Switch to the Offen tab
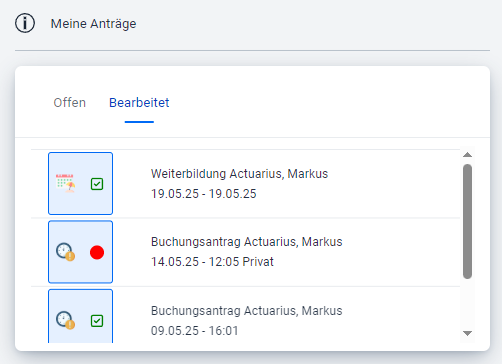Image resolution: width=502 pixels, height=364 pixels. [x=70, y=103]
